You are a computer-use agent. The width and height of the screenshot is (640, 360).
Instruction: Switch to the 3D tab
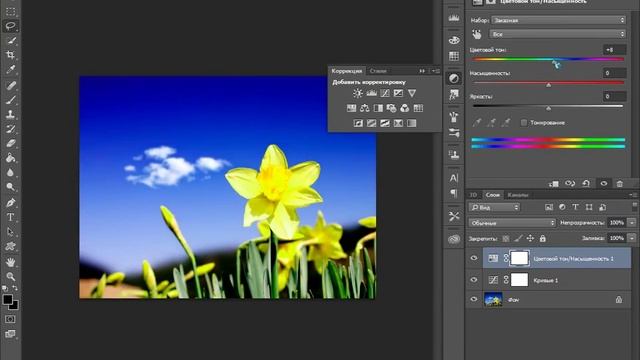473,195
